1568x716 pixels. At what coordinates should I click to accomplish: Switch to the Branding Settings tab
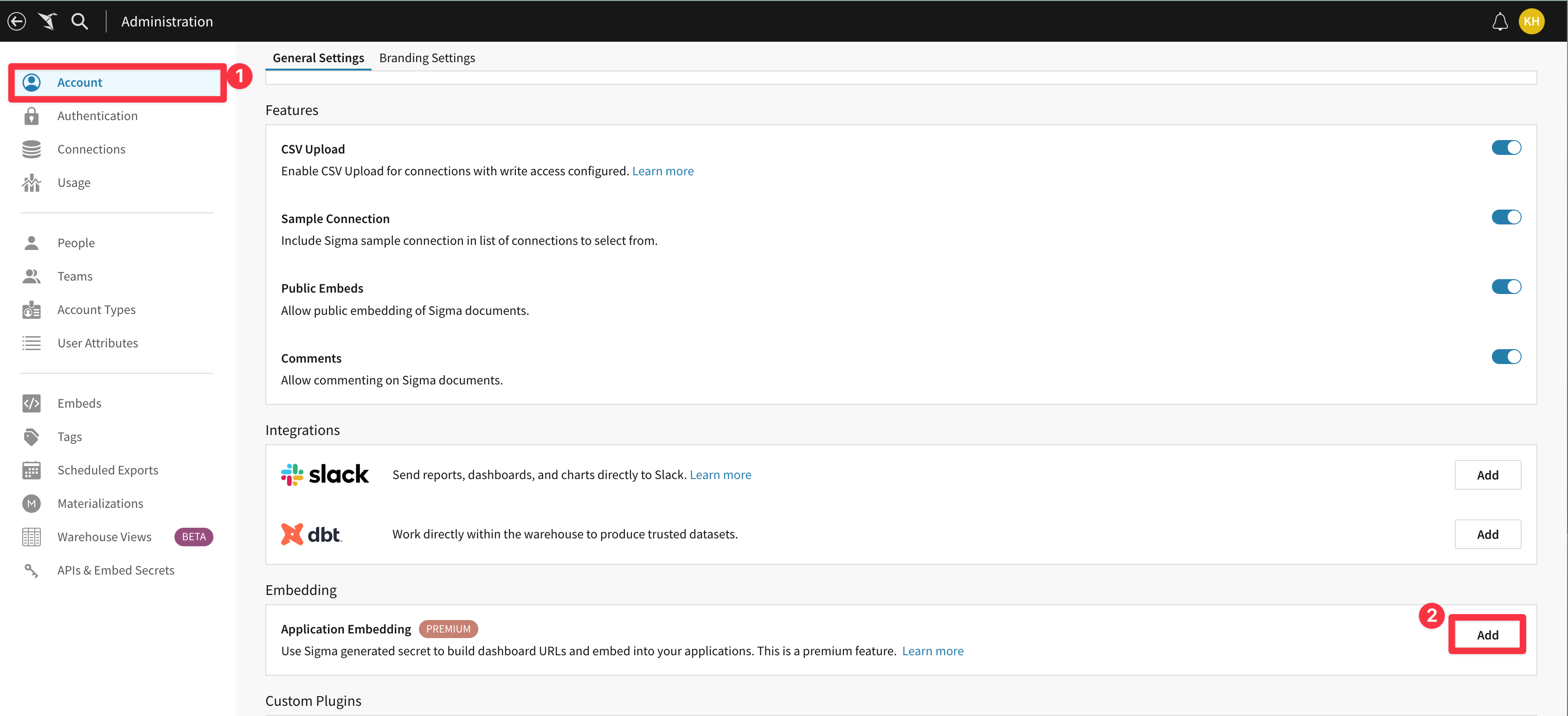pyautogui.click(x=427, y=57)
